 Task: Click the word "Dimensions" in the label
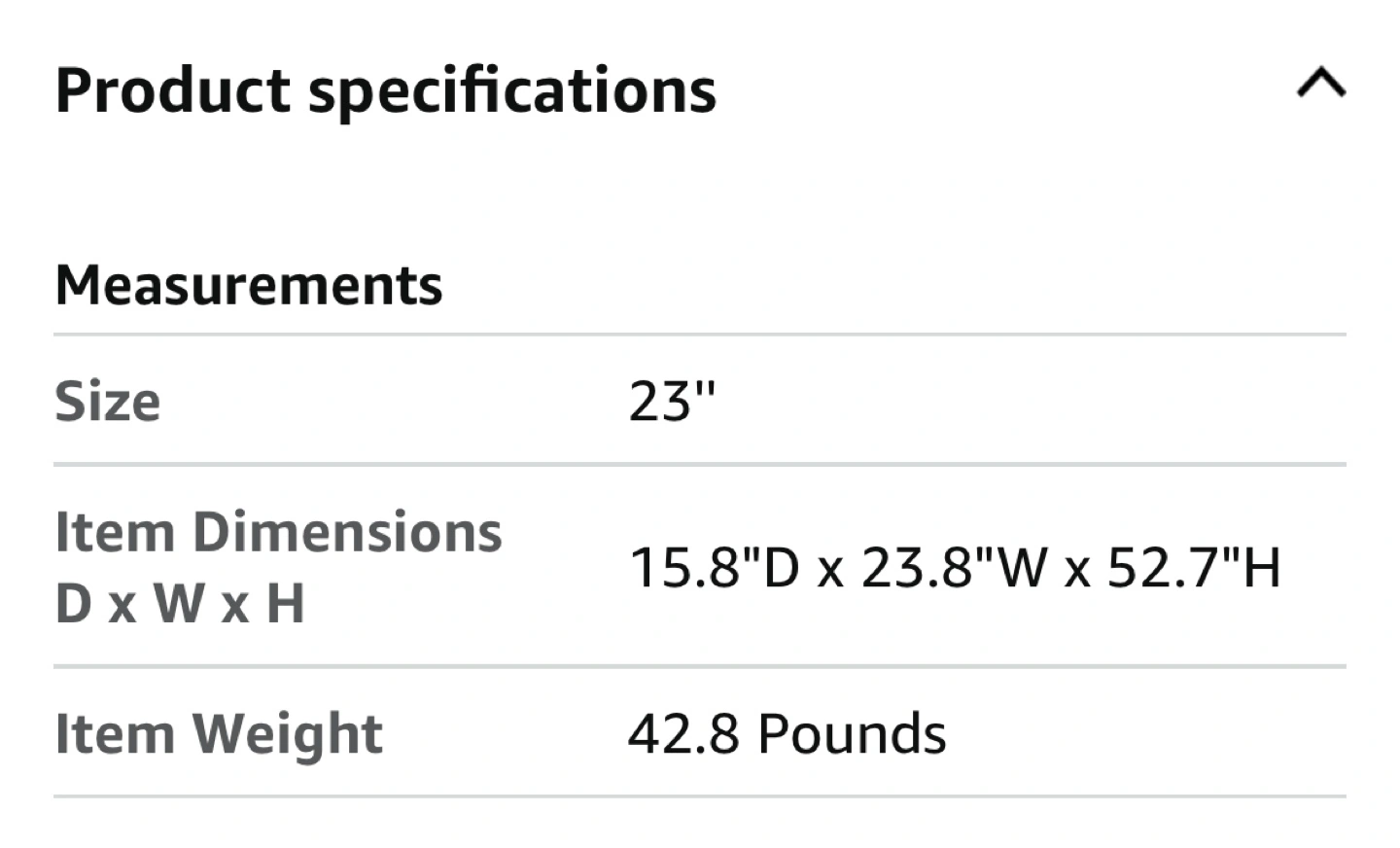[x=347, y=532]
